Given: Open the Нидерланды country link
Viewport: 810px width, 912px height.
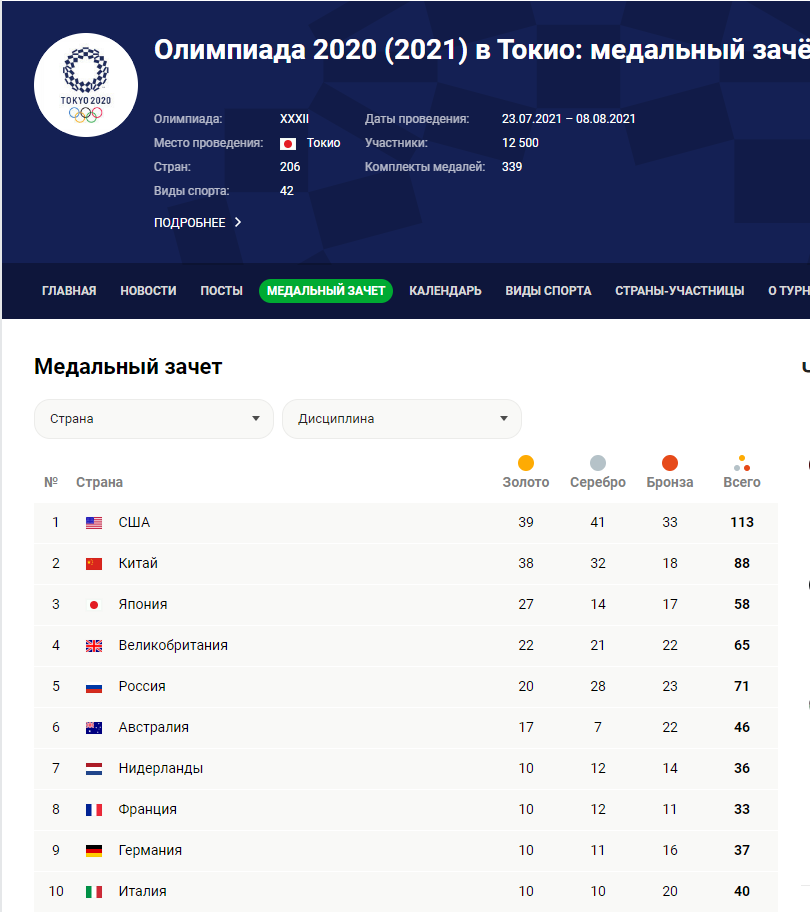Looking at the screenshot, I should coord(160,769).
